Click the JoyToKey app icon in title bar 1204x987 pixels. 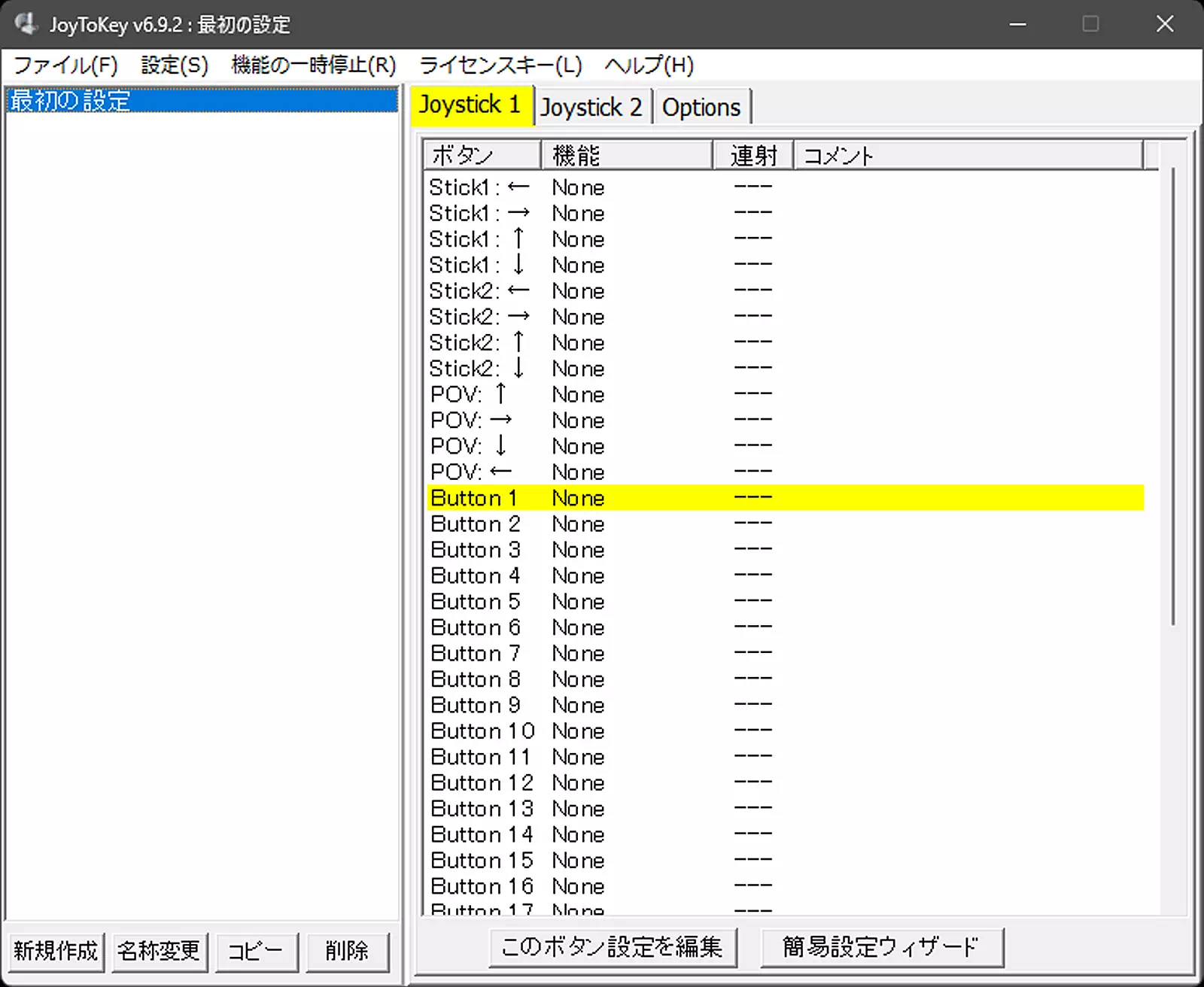[x=26, y=24]
